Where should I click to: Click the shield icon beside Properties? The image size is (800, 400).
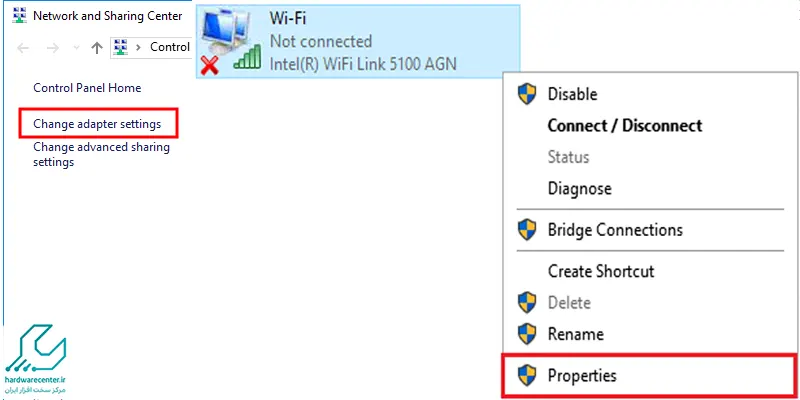tap(526, 376)
